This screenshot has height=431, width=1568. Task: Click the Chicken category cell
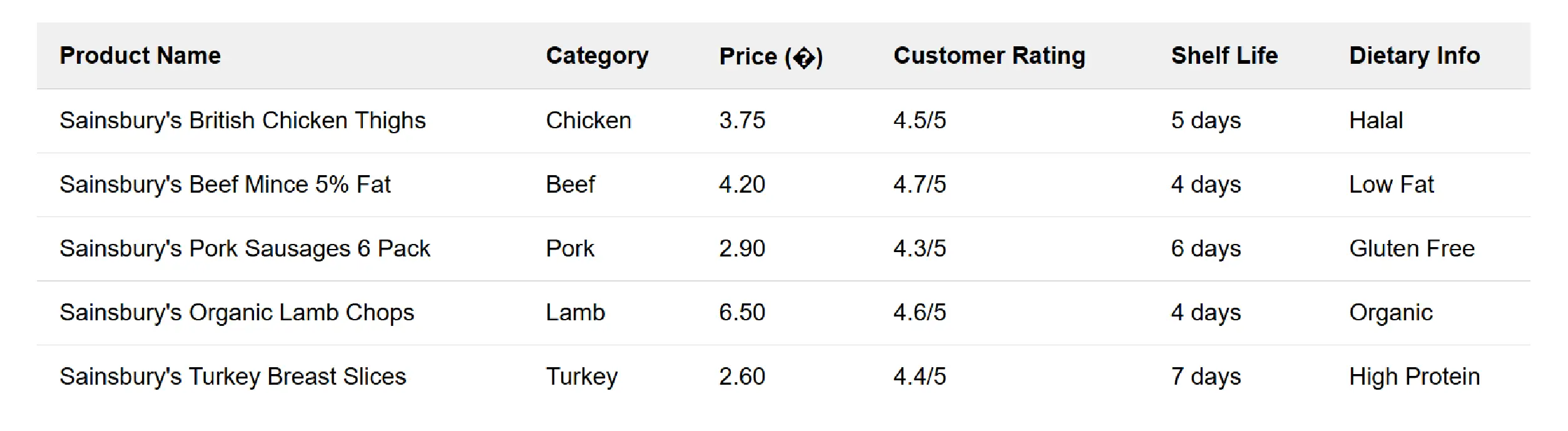[588, 120]
